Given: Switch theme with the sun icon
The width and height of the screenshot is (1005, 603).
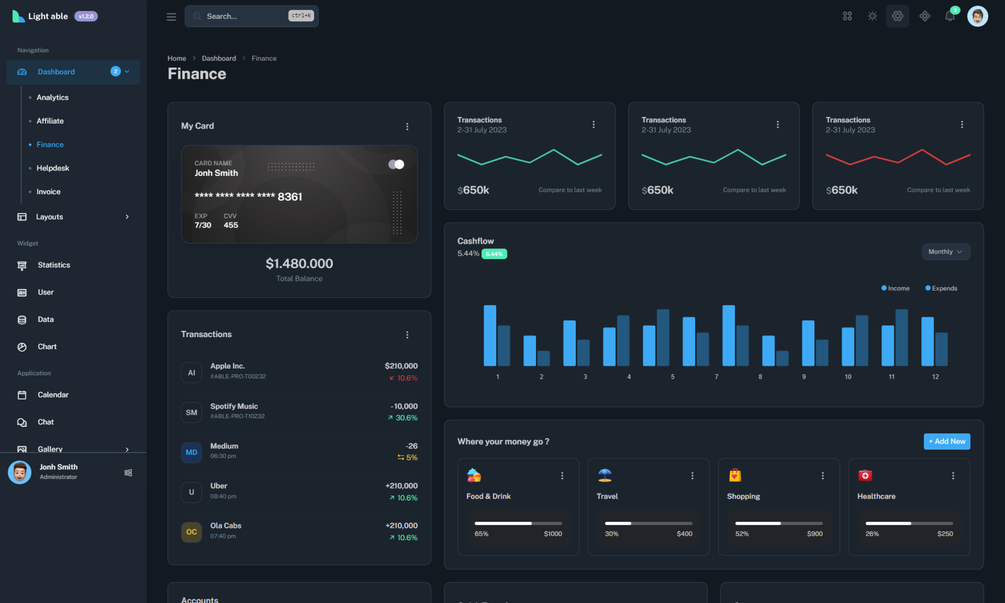Looking at the screenshot, I should click(872, 16).
